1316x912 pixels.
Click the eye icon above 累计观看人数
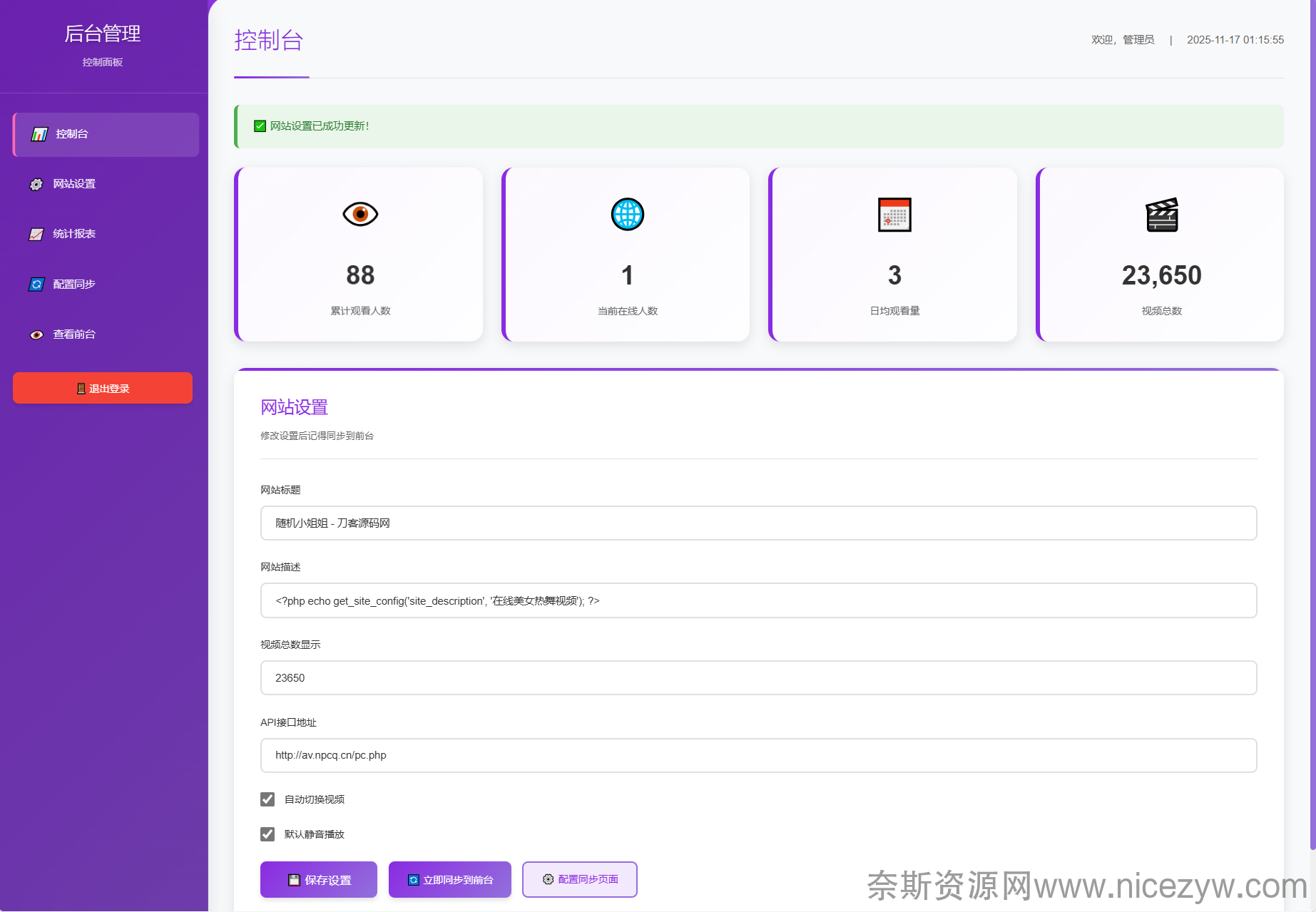tap(360, 214)
